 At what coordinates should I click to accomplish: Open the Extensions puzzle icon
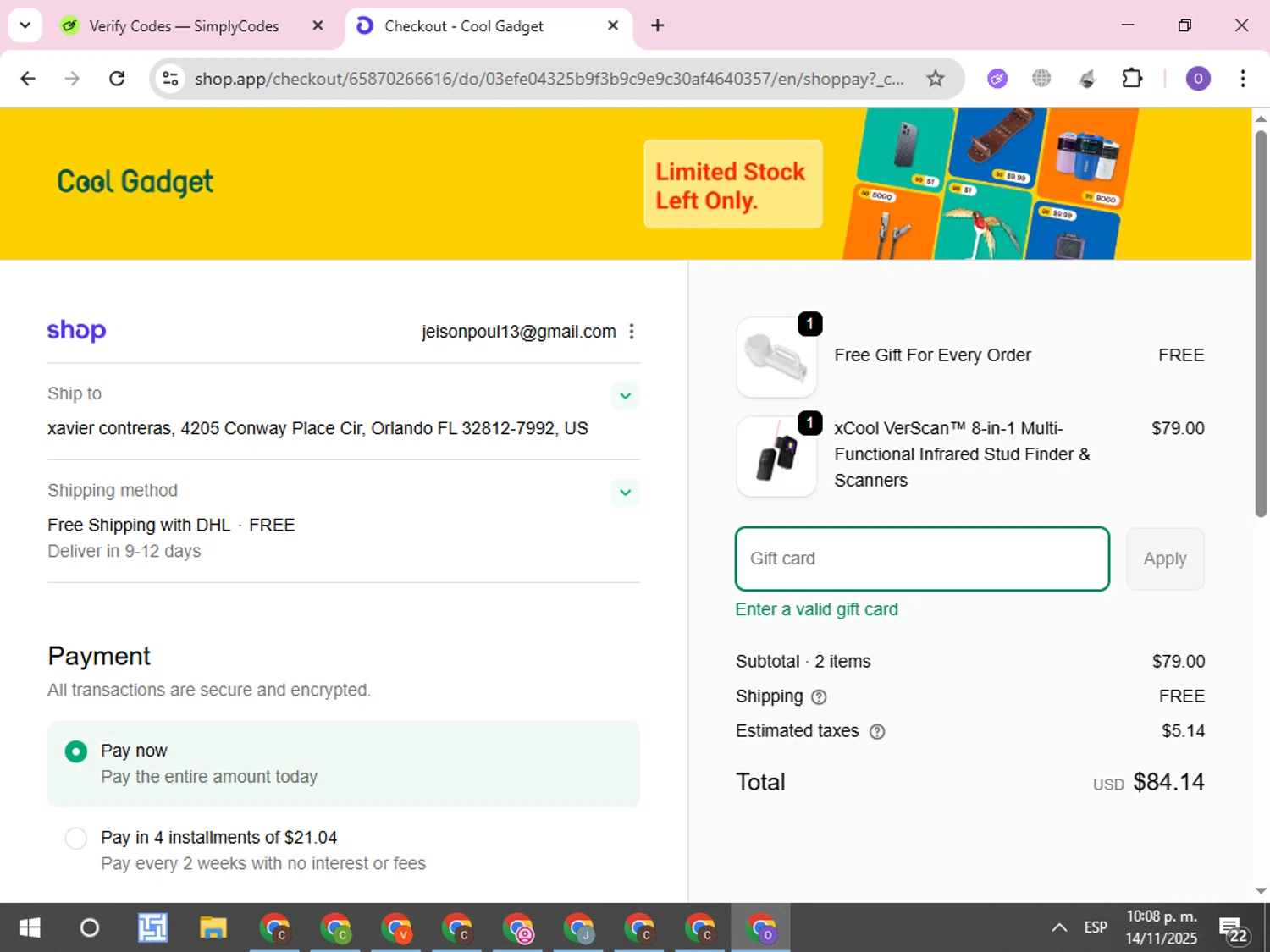1132,79
